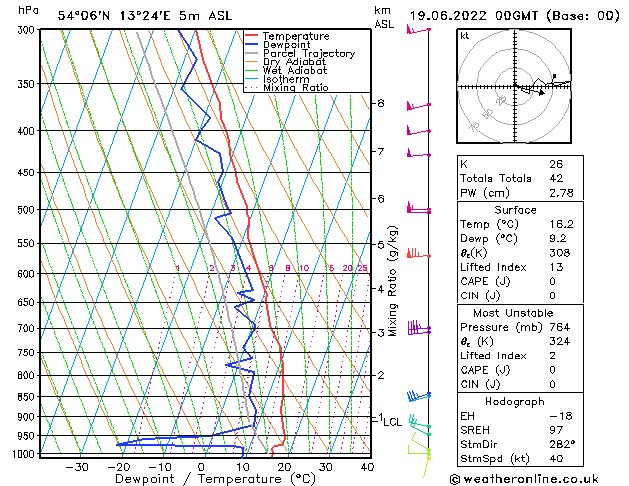Click the wind barb at 300 hPa
The image size is (629, 486).
pyautogui.click(x=418, y=30)
